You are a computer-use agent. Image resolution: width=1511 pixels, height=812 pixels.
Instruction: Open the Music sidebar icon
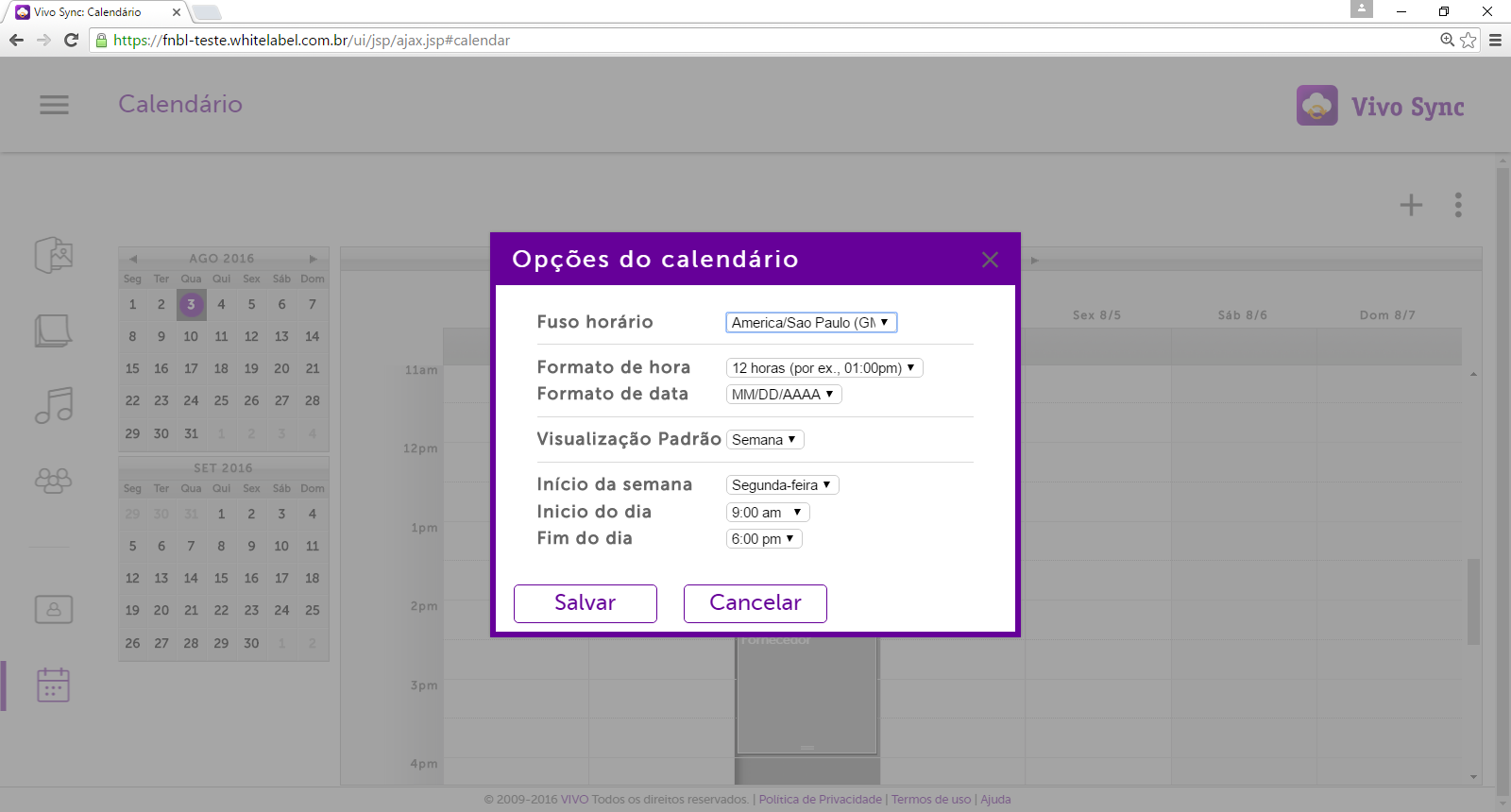coord(54,405)
